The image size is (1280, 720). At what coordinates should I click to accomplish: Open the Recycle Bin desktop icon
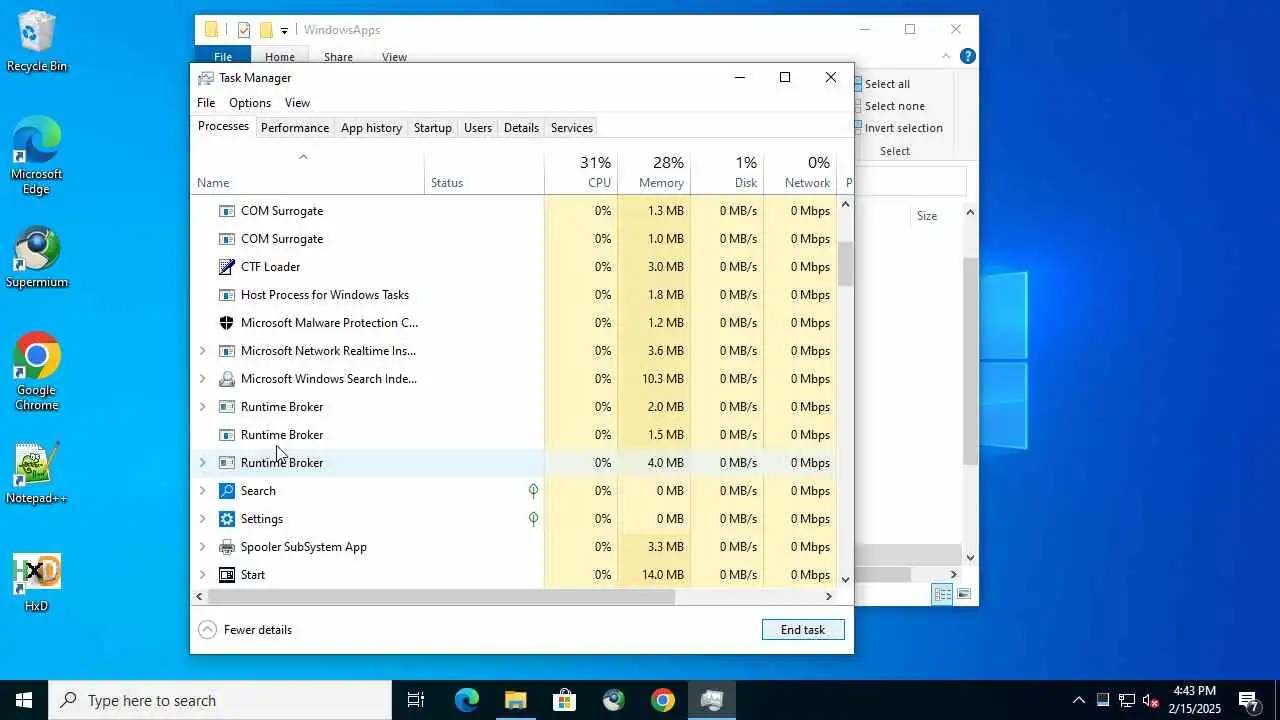click(37, 42)
